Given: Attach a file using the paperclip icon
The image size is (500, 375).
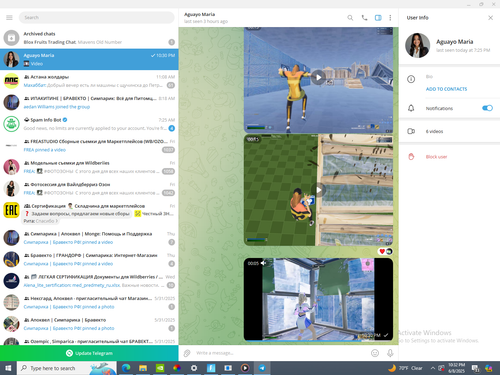Looking at the screenshot, I should pos(187,353).
